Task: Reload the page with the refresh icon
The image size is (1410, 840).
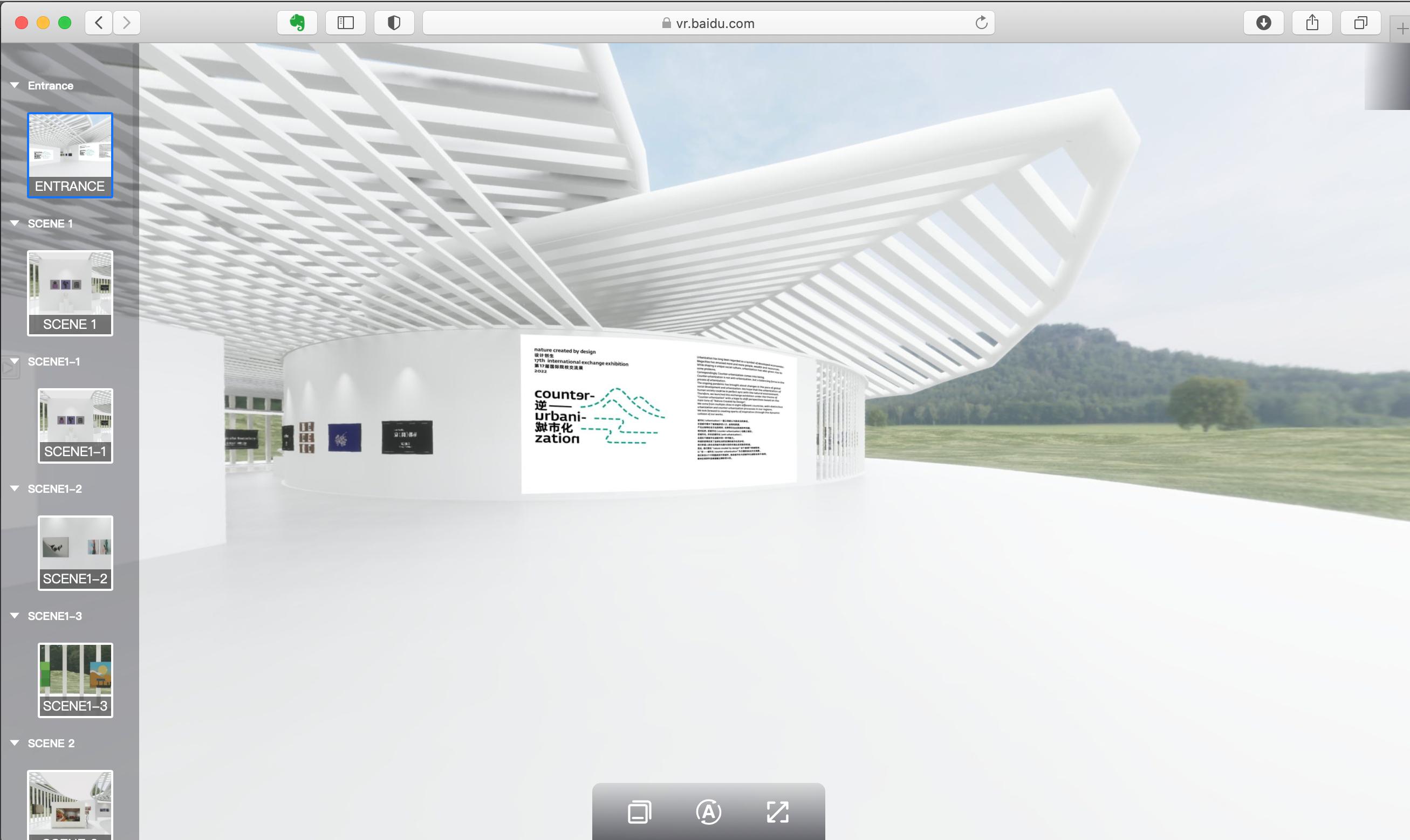Action: coord(981,23)
